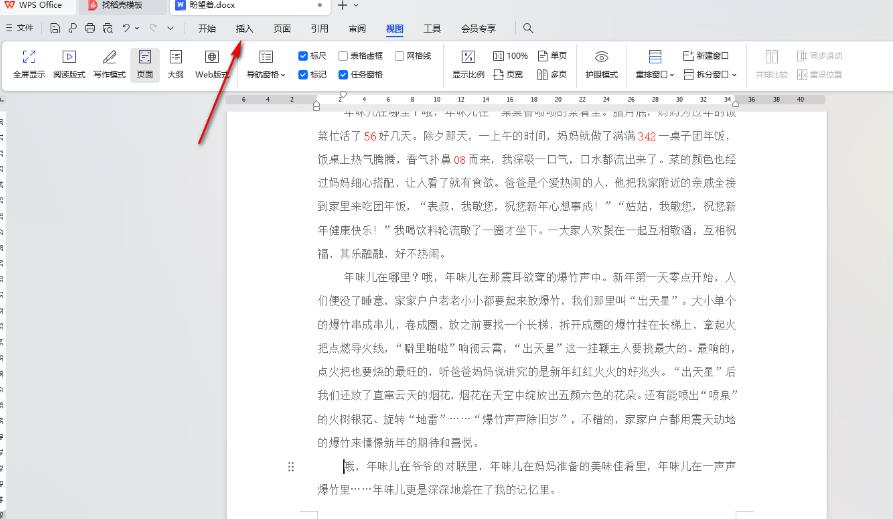Click the export-to-PDF icon beside save

[72, 28]
